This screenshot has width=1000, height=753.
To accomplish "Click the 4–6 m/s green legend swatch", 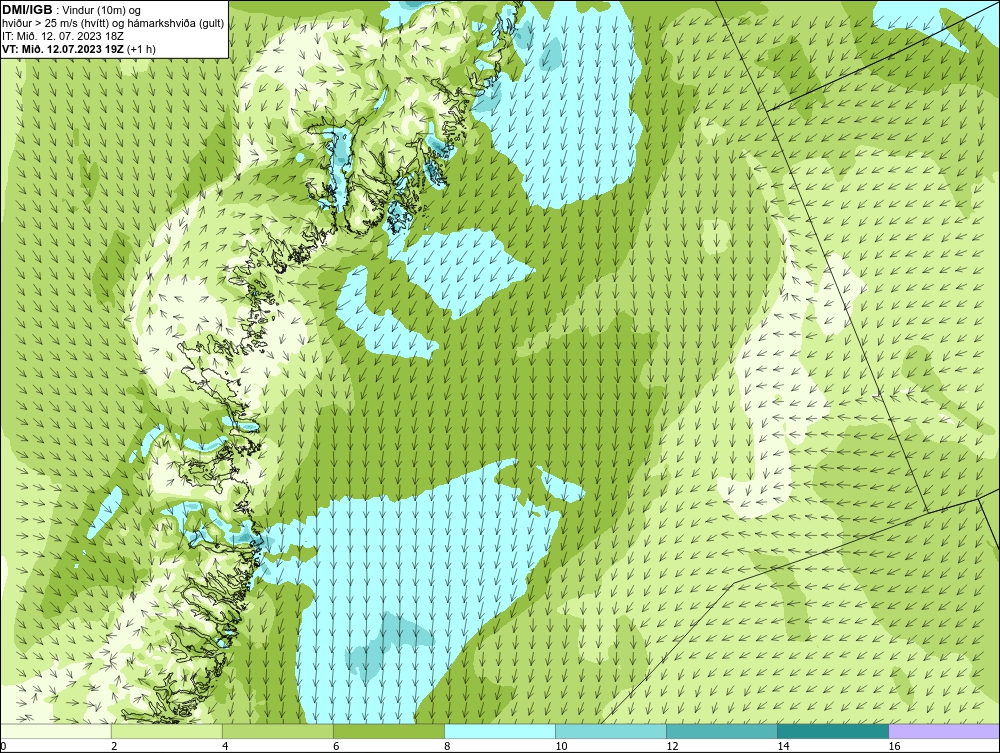I will (278, 731).
